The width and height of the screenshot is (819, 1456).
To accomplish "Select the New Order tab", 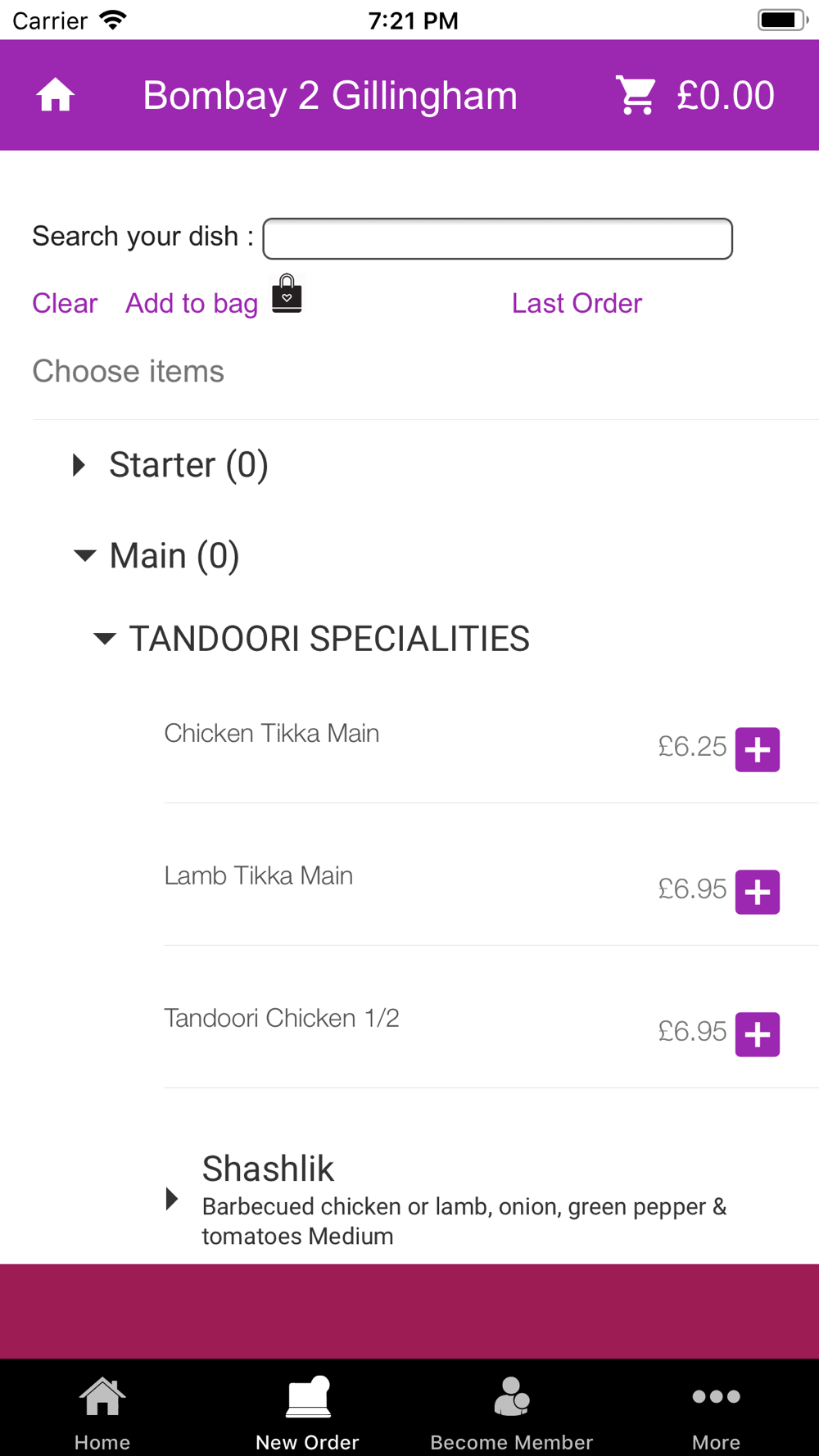I will coord(307,1410).
